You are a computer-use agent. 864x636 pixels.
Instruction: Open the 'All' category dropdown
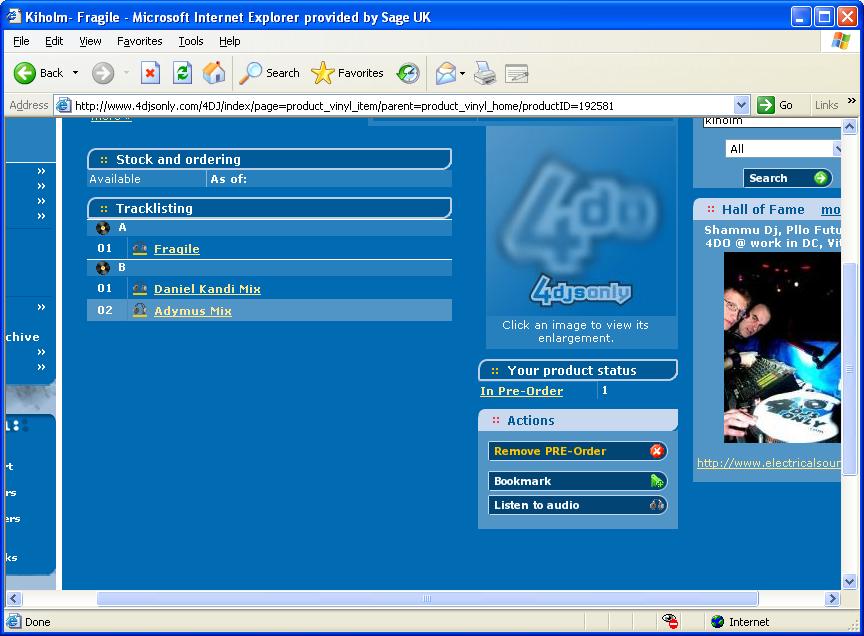[785, 149]
